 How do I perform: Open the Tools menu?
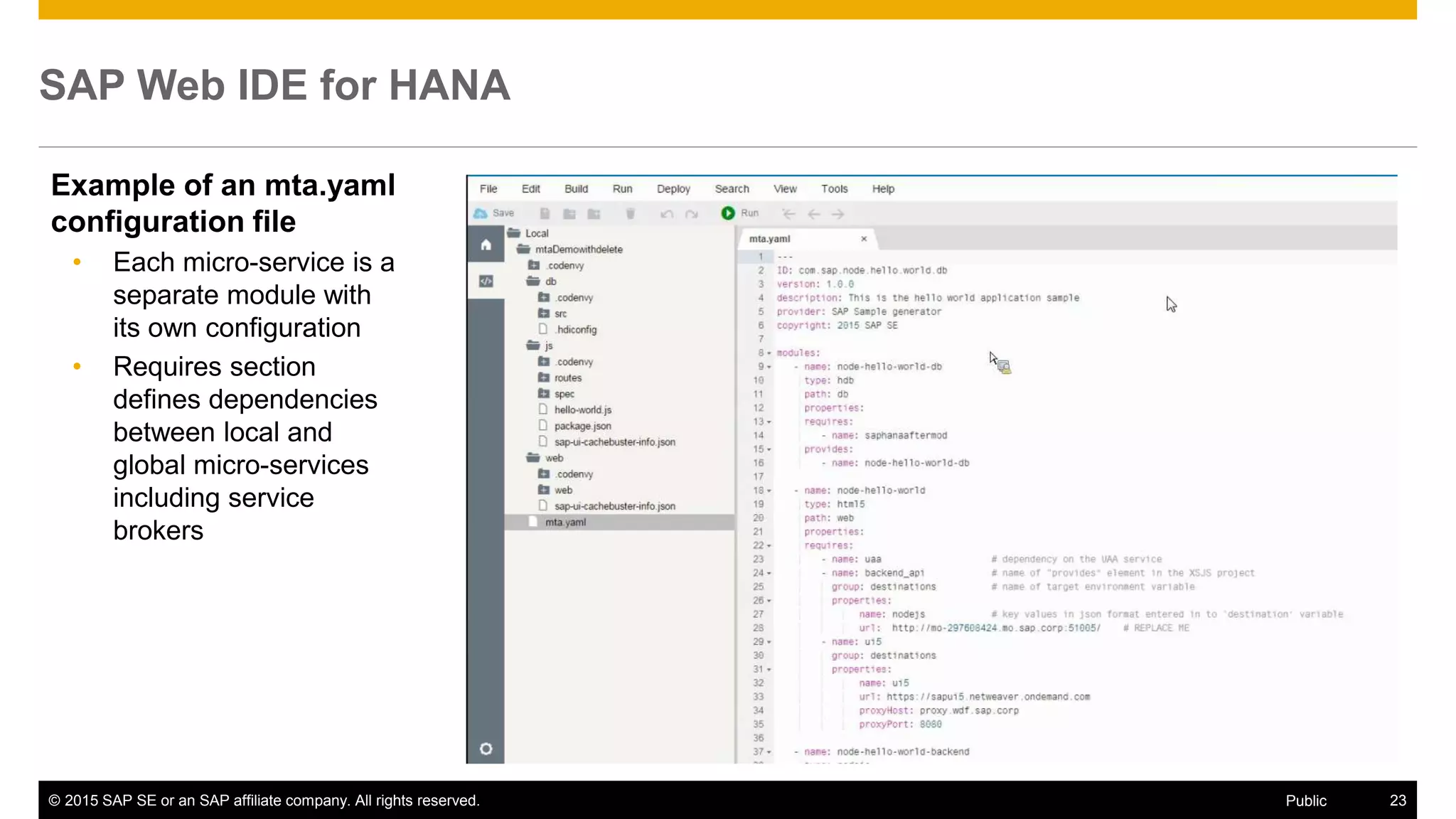coord(835,189)
